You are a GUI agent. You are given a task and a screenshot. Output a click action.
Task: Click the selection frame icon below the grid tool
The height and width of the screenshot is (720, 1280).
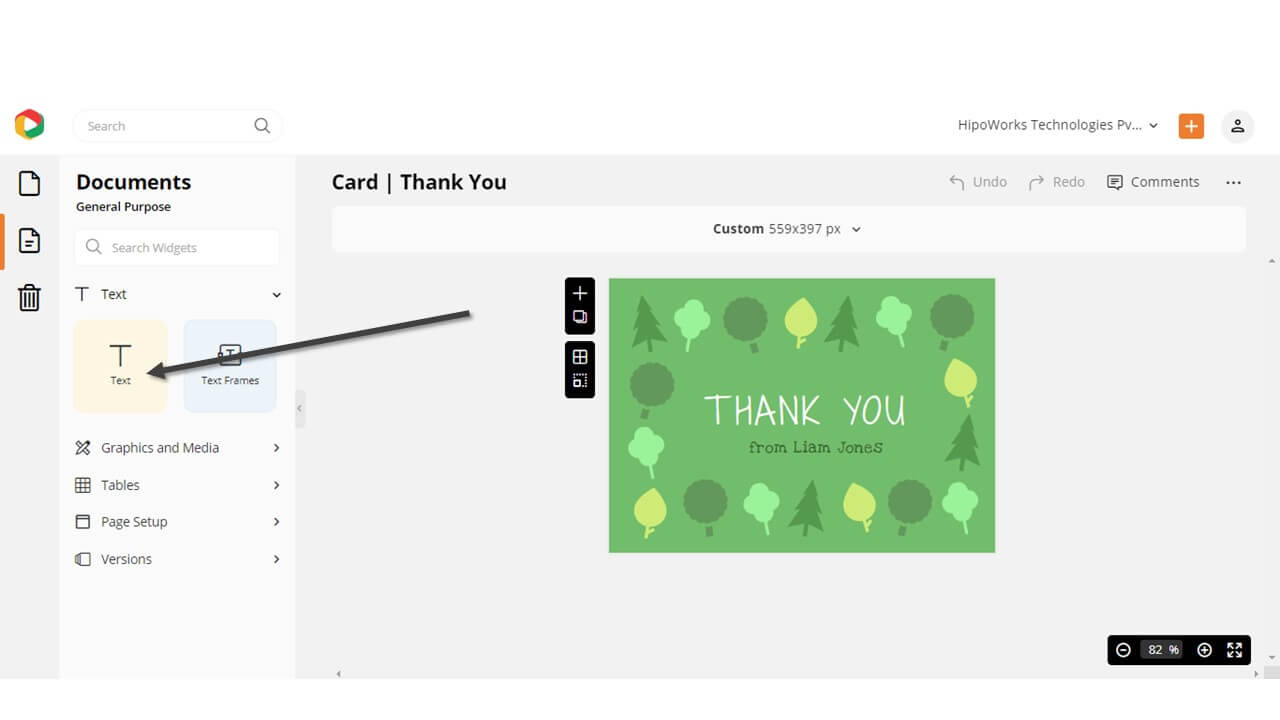coord(580,381)
